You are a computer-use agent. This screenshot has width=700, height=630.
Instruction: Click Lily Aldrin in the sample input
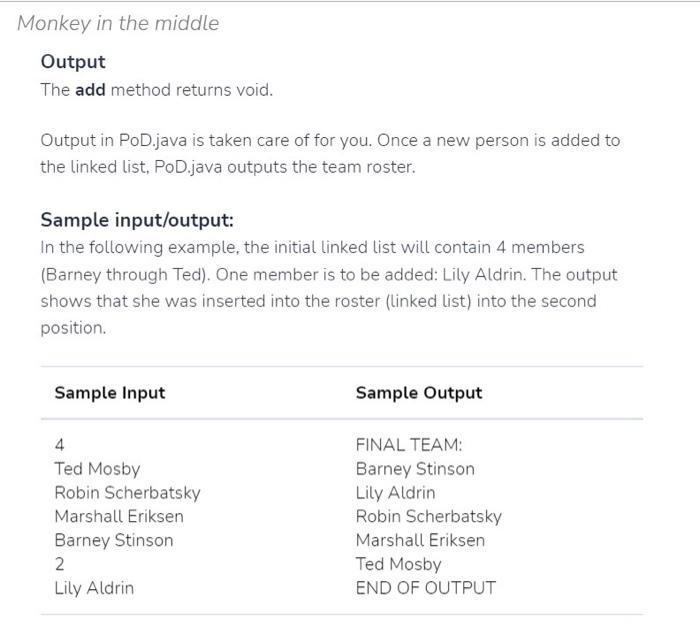94,588
